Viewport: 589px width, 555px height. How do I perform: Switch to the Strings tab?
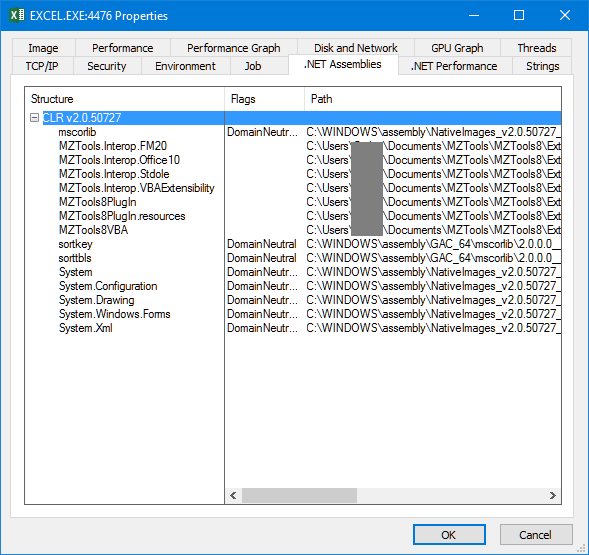tap(542, 66)
